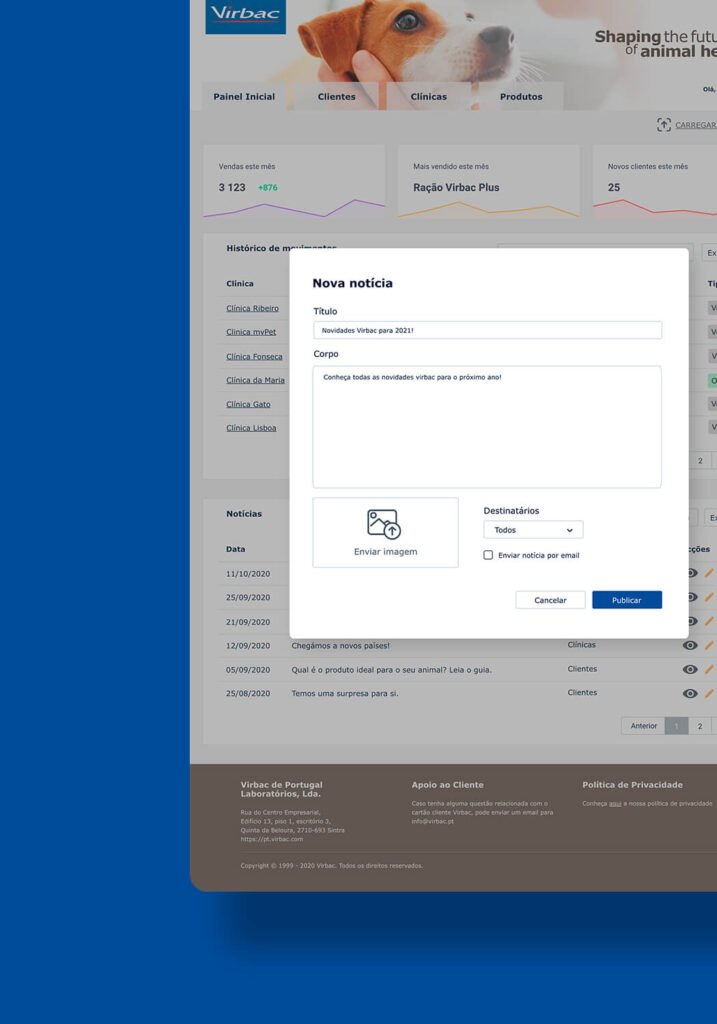
Task: Click the https://pt.virbac.com footer address
Action: (x=272, y=839)
